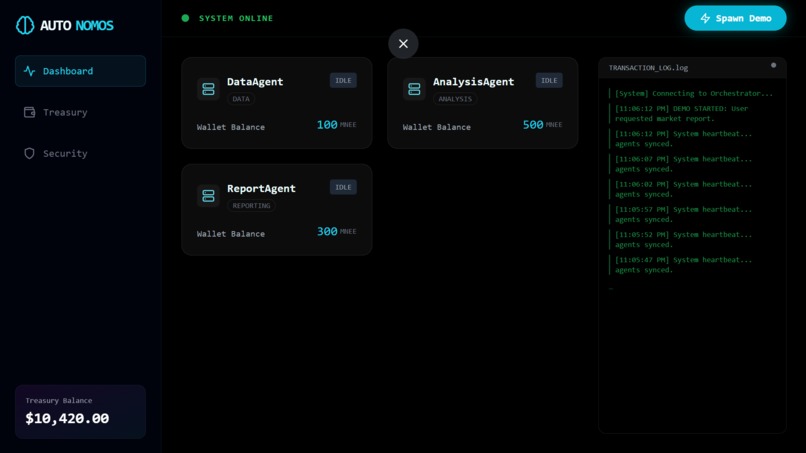
Task: Open the Dashboard menu item
Action: 80,71
